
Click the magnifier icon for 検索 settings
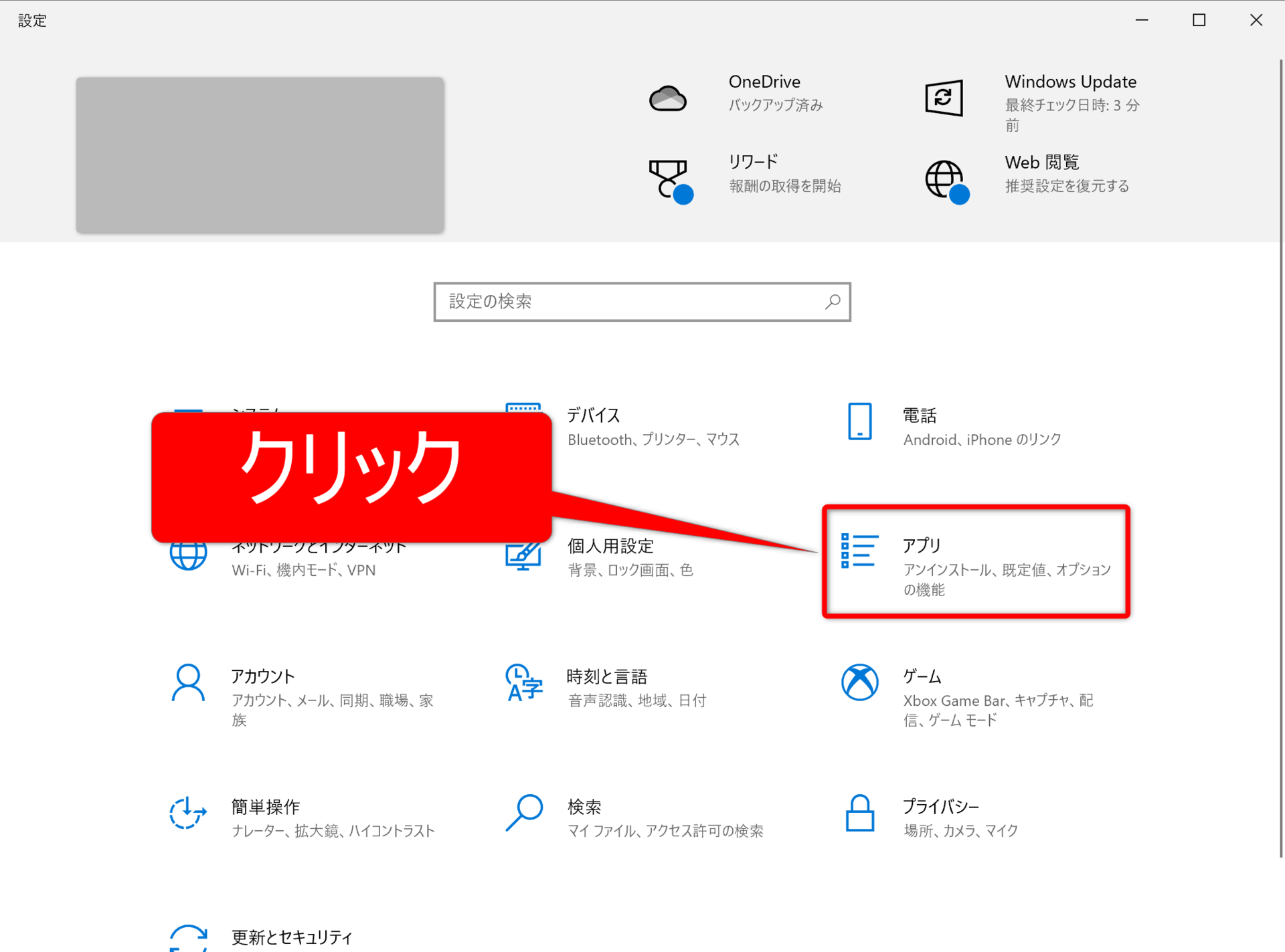[x=524, y=813]
